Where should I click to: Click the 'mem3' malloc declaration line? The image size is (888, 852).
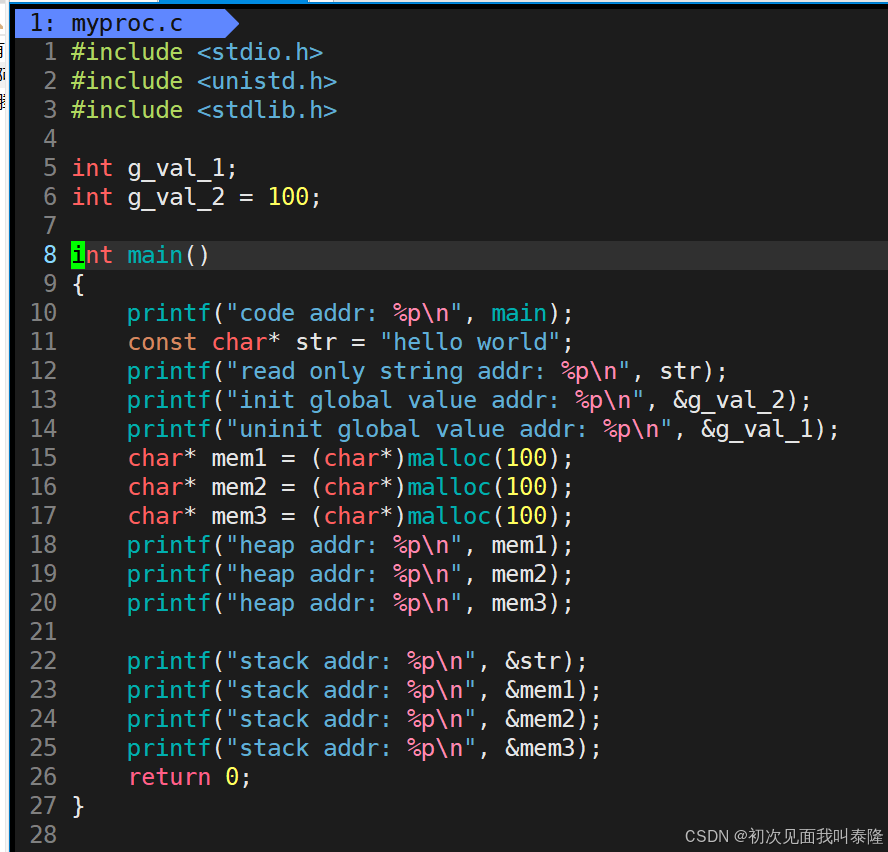(x=350, y=516)
